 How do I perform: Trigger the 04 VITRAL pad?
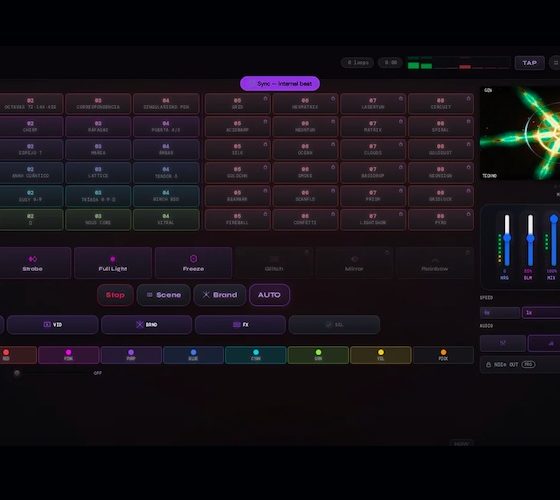pyautogui.click(x=166, y=219)
